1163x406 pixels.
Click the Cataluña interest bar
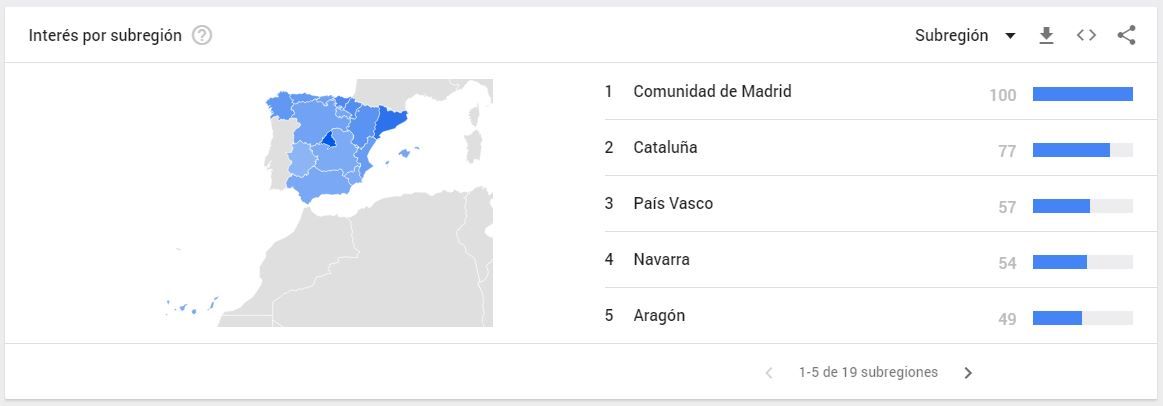(1071, 150)
